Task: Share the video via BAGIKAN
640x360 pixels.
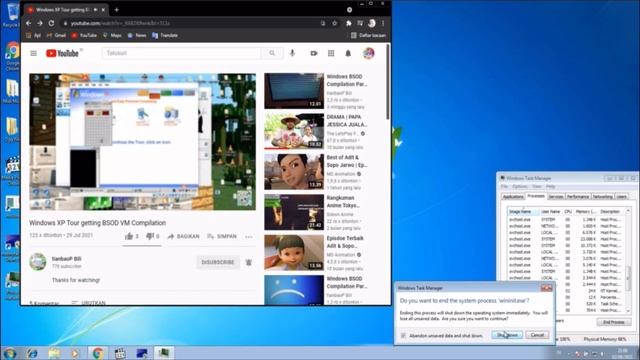Action: 183,236
